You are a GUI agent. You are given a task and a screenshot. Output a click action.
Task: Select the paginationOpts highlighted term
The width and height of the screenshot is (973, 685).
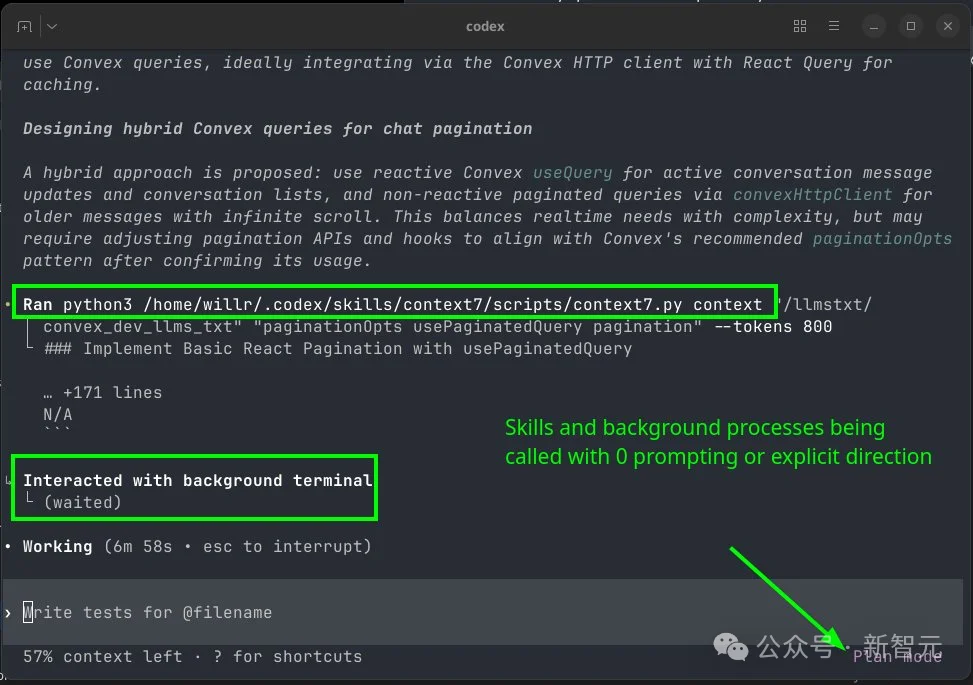point(882,239)
